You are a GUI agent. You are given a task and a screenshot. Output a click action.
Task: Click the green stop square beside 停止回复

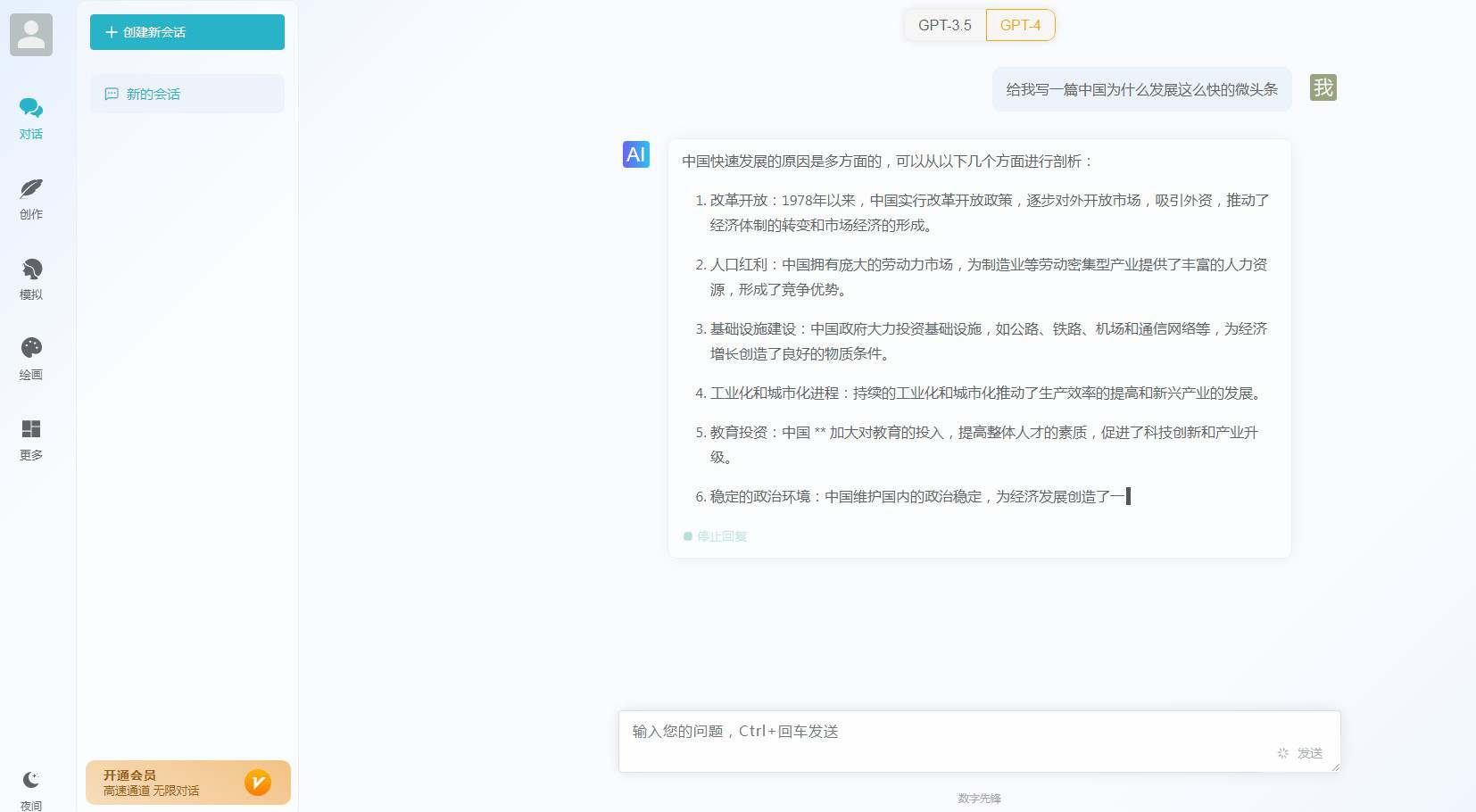point(688,536)
